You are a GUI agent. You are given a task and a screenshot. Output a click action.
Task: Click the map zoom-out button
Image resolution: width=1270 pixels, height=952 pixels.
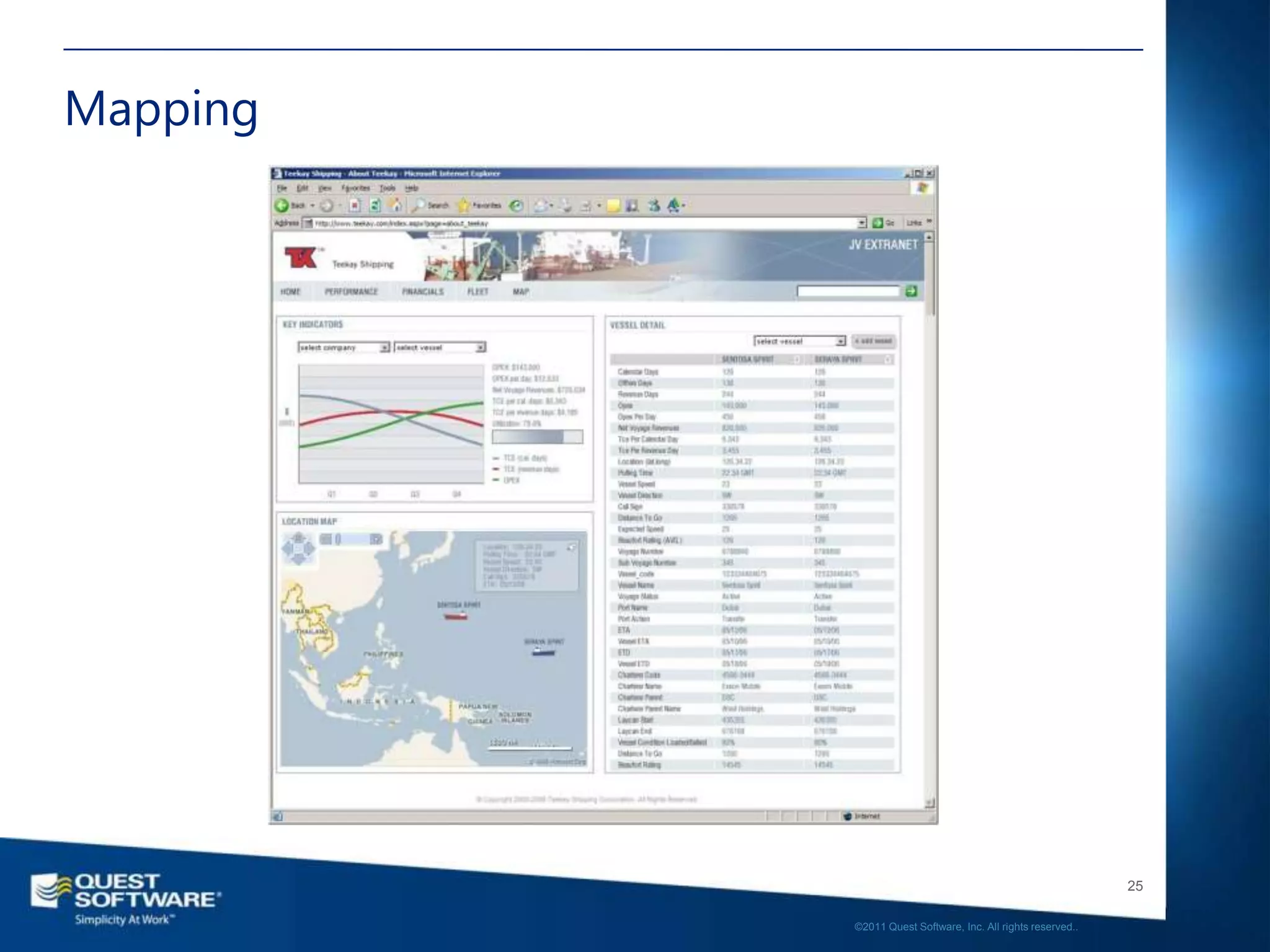[x=325, y=540]
